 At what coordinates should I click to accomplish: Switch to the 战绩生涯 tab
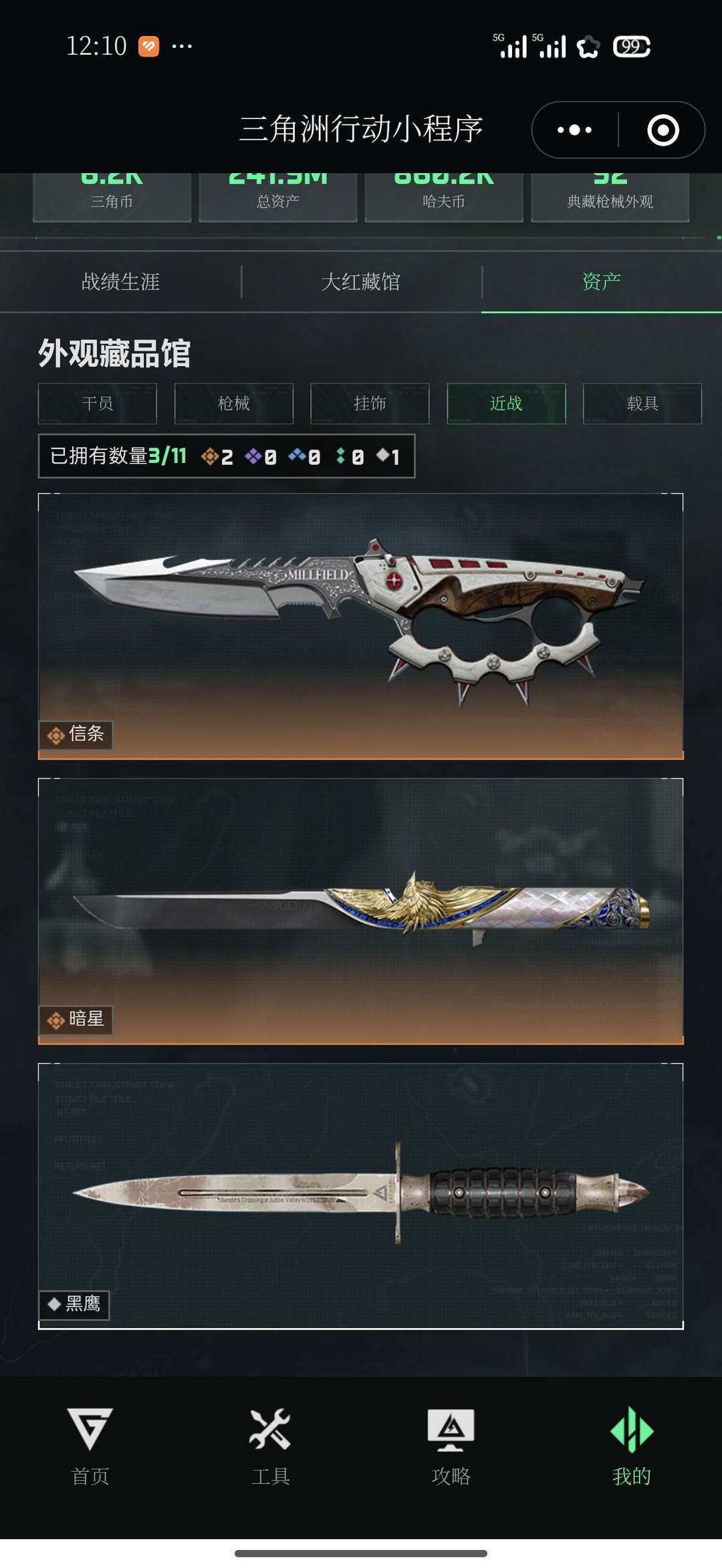(x=120, y=282)
